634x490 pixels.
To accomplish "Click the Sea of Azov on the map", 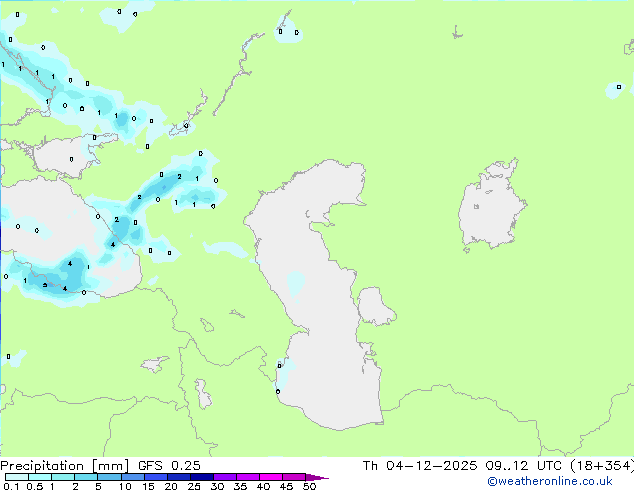I will (x=67, y=158).
